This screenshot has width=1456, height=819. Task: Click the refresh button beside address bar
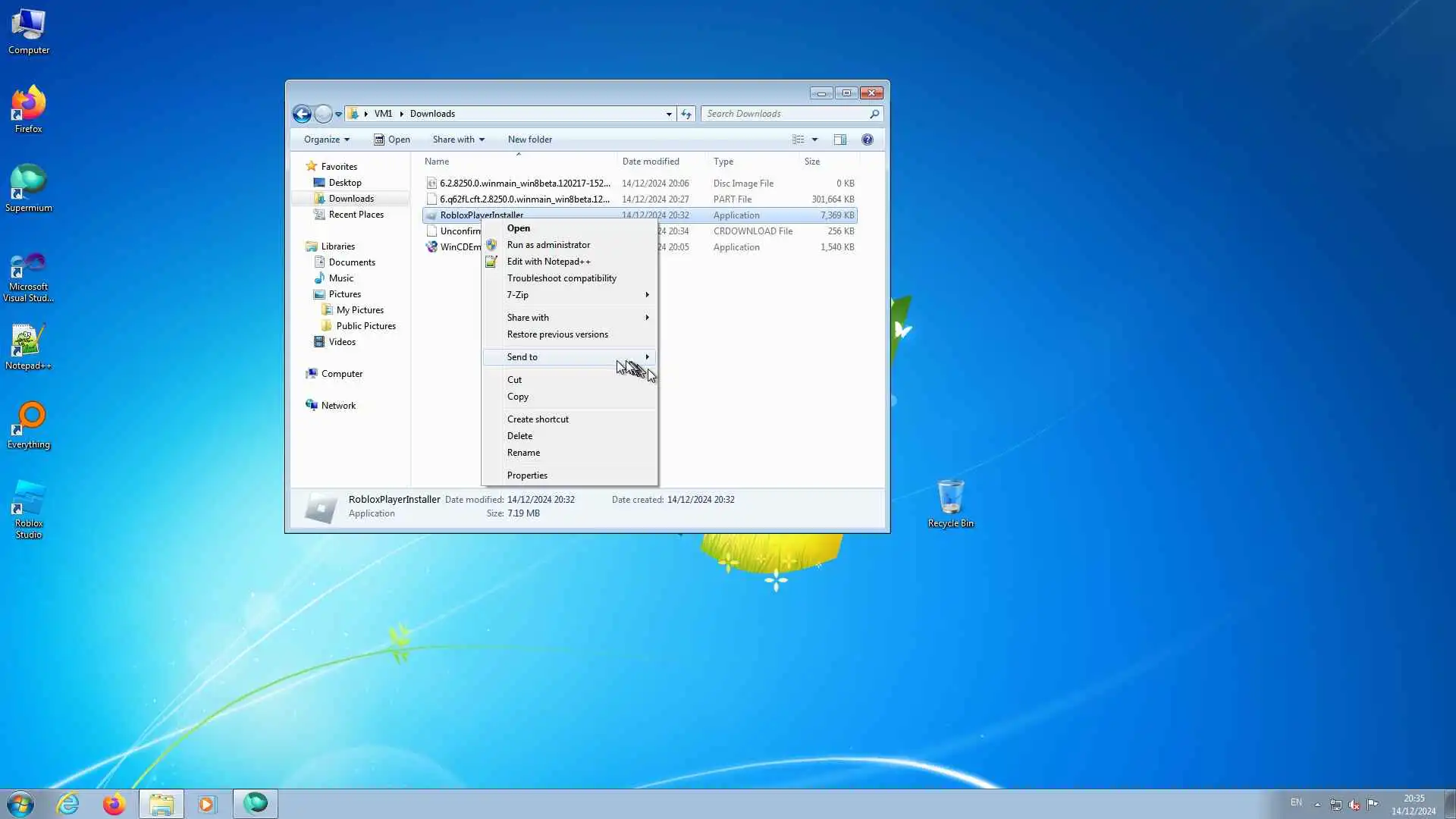pos(686,114)
